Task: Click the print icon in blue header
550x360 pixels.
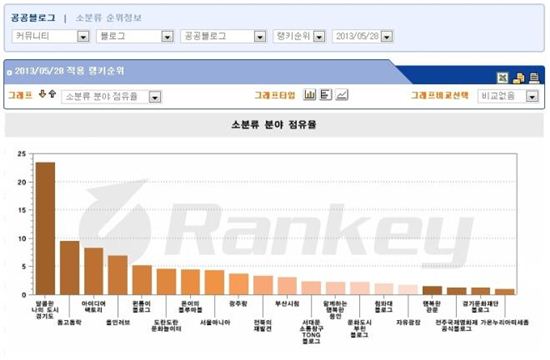Action: click(x=534, y=78)
